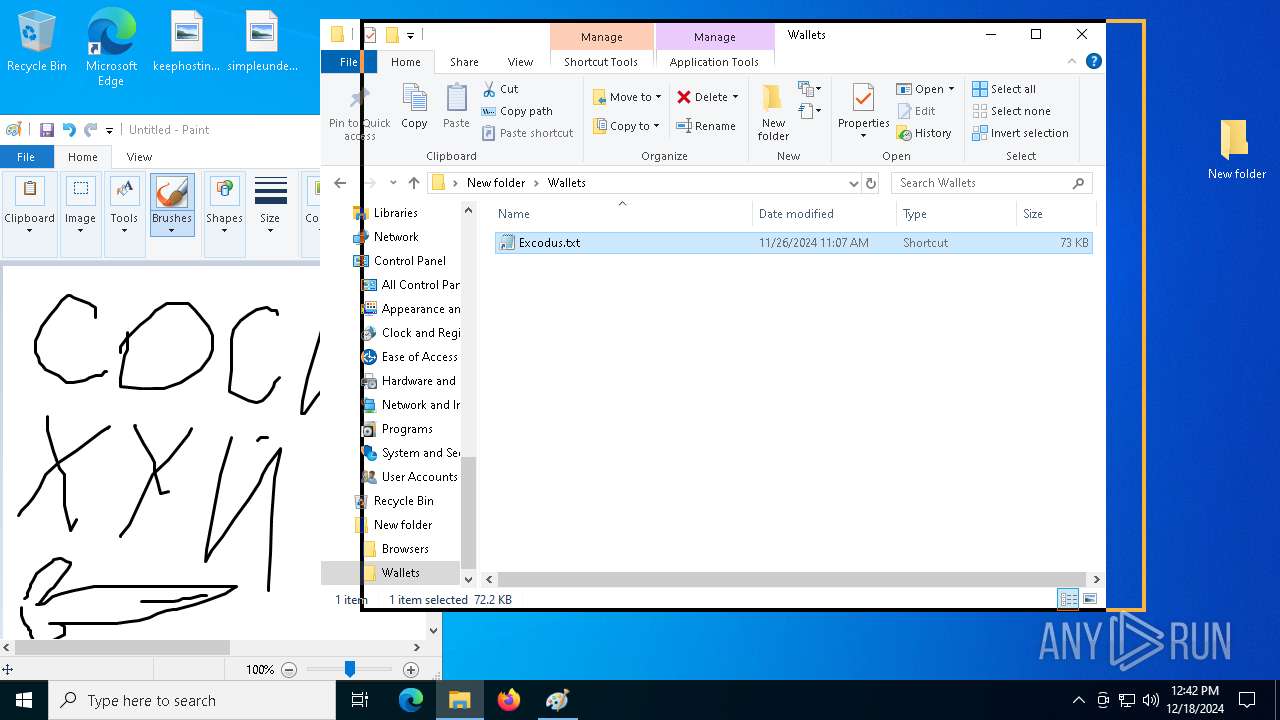Select the Excodus.txt file row
Image resolution: width=1280 pixels, height=720 pixels.
(x=793, y=243)
